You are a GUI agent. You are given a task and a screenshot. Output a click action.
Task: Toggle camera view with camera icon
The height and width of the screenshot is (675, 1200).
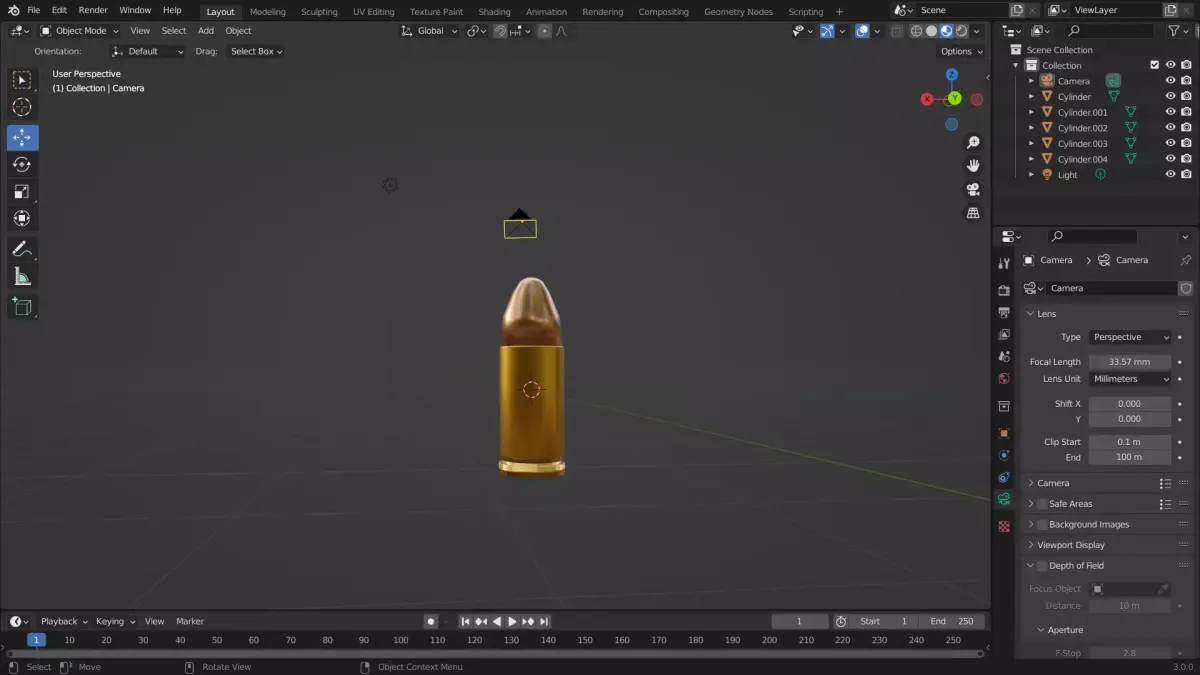pos(973,189)
